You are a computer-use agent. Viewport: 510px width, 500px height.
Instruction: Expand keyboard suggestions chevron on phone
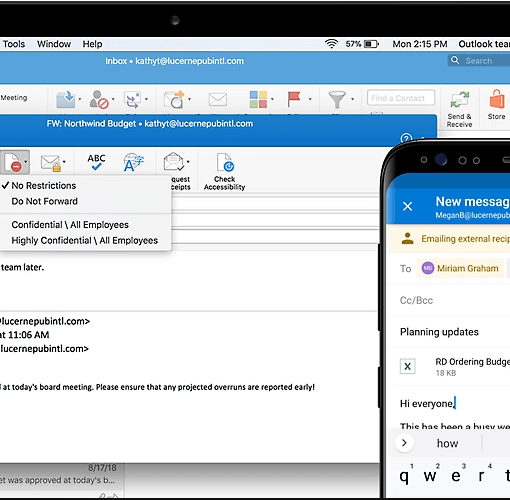404,443
